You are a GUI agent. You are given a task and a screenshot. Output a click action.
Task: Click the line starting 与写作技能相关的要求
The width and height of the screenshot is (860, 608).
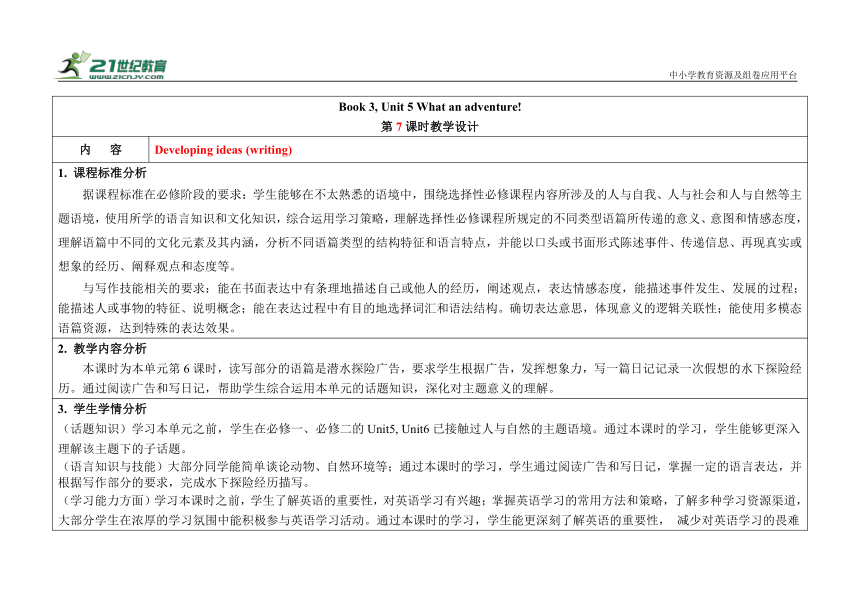pyautogui.click(x=442, y=288)
